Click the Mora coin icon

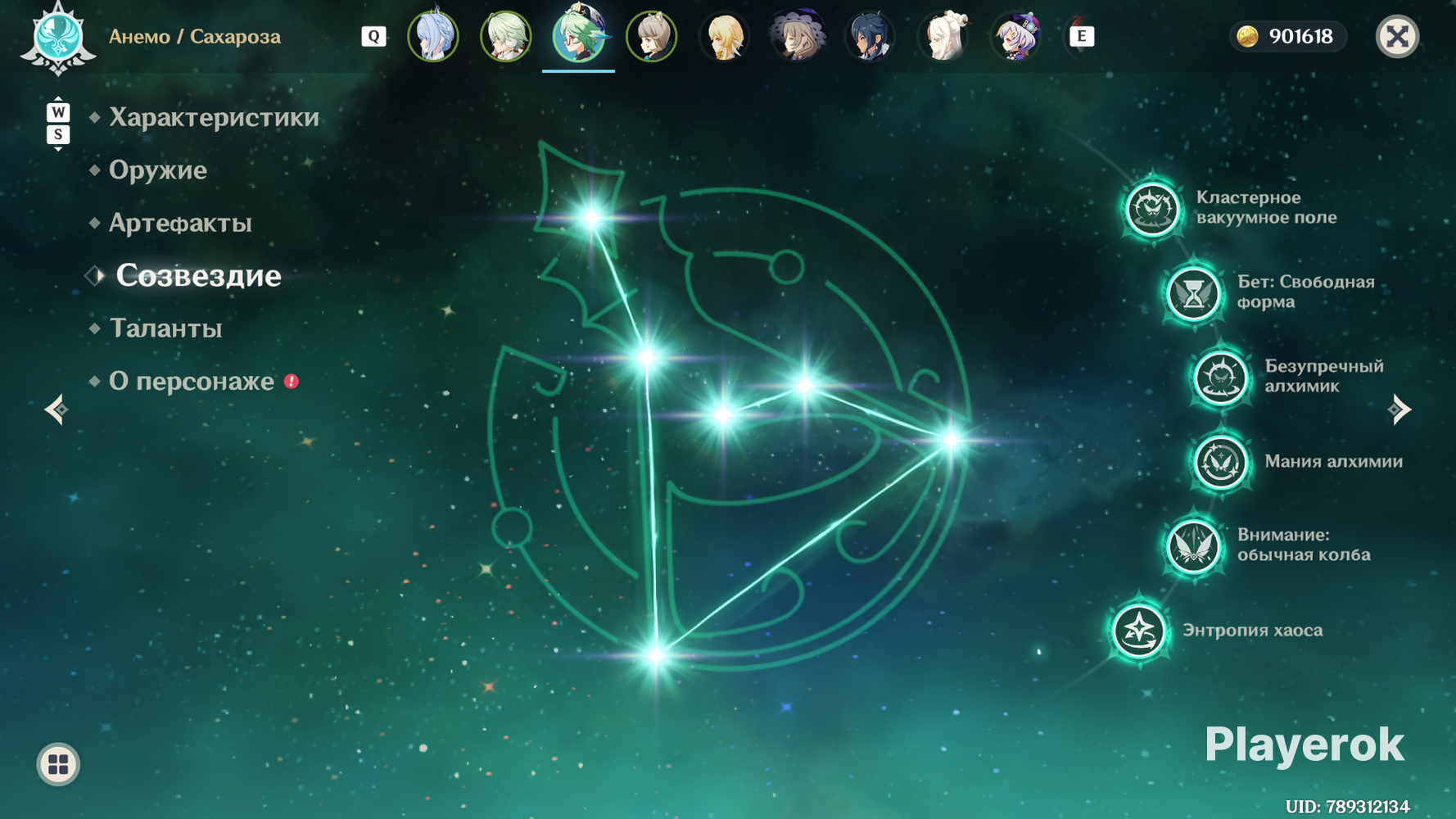(x=1247, y=36)
